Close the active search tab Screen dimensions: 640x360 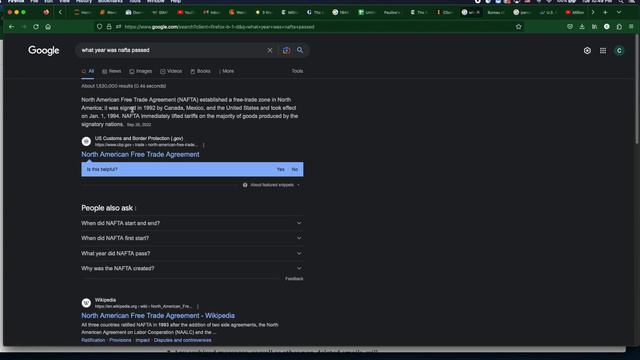point(478,12)
